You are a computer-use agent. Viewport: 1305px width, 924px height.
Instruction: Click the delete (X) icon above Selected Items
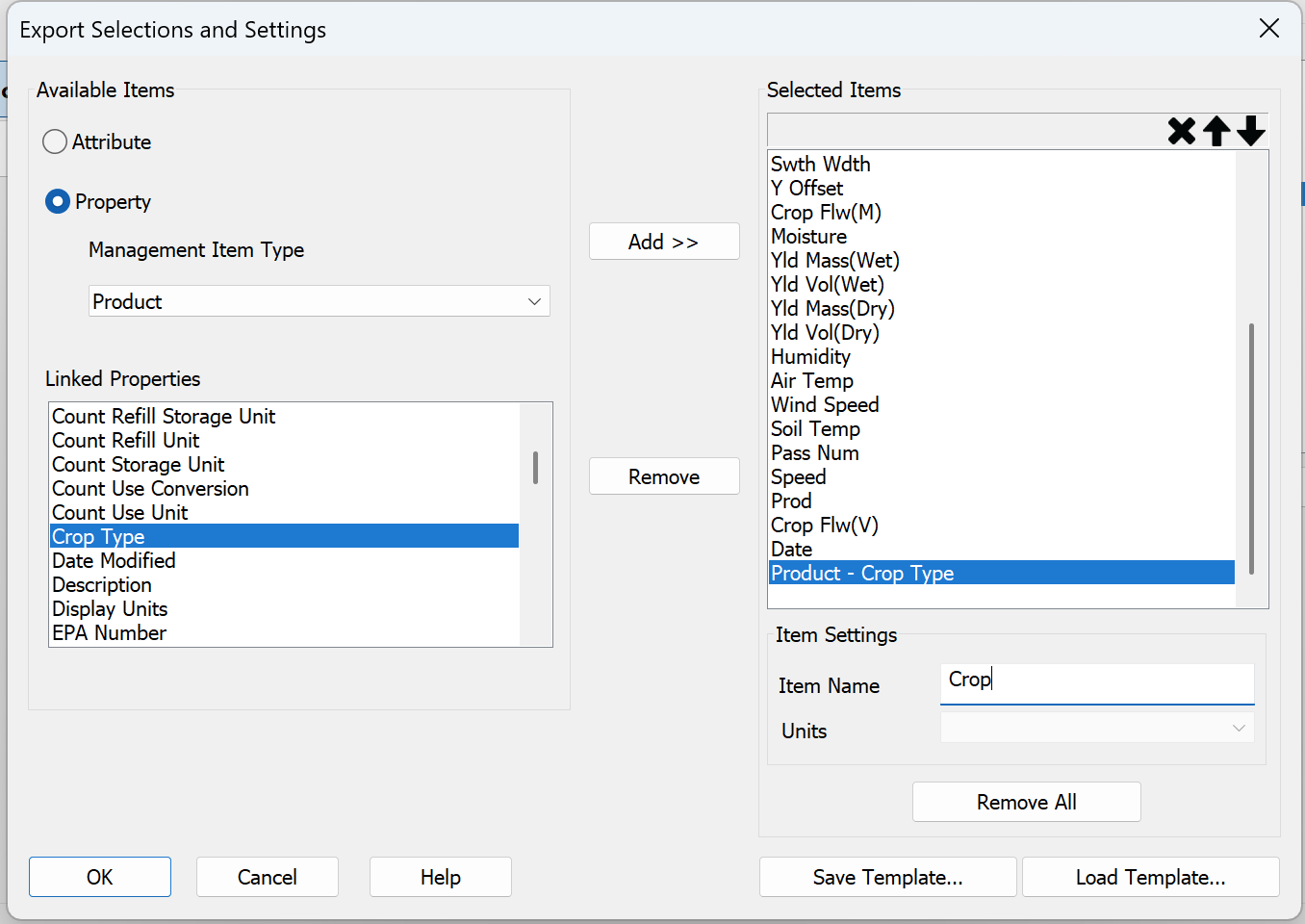[x=1182, y=131]
